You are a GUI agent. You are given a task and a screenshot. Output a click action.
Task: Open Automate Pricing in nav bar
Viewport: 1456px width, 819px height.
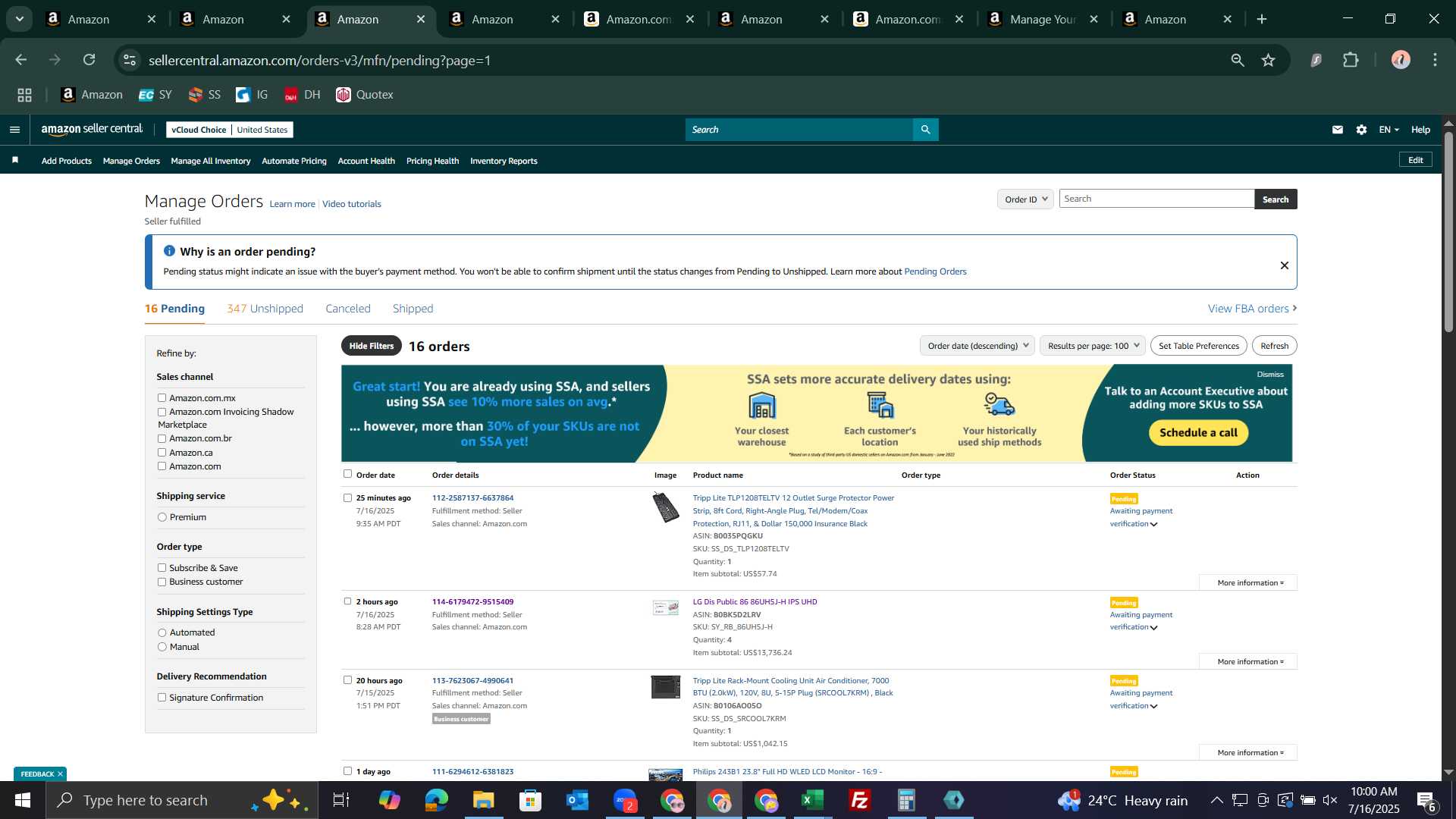[x=294, y=161]
